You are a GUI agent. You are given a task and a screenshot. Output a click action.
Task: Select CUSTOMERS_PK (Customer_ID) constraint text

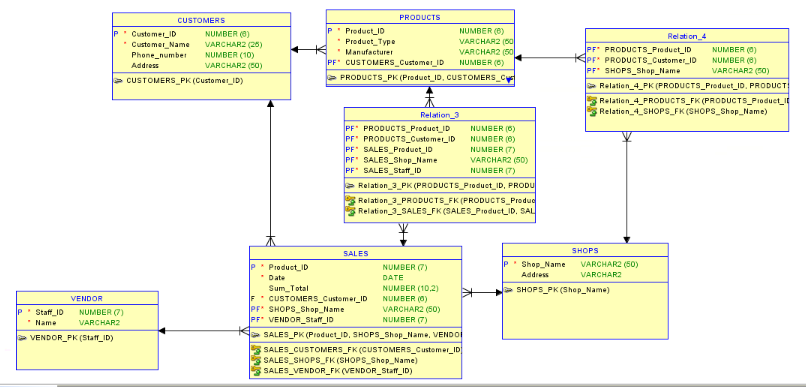[185, 81]
